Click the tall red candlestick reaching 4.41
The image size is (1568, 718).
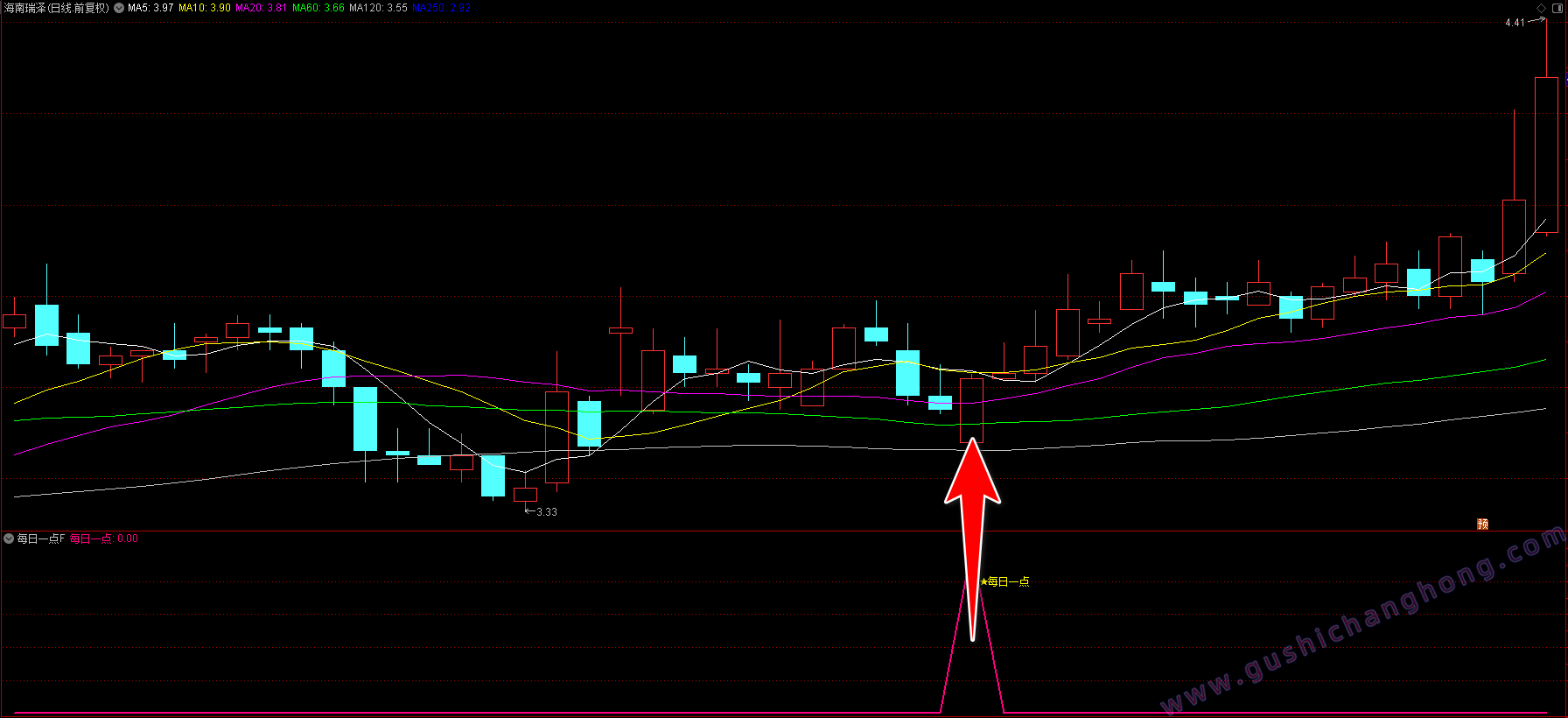pos(1546,155)
